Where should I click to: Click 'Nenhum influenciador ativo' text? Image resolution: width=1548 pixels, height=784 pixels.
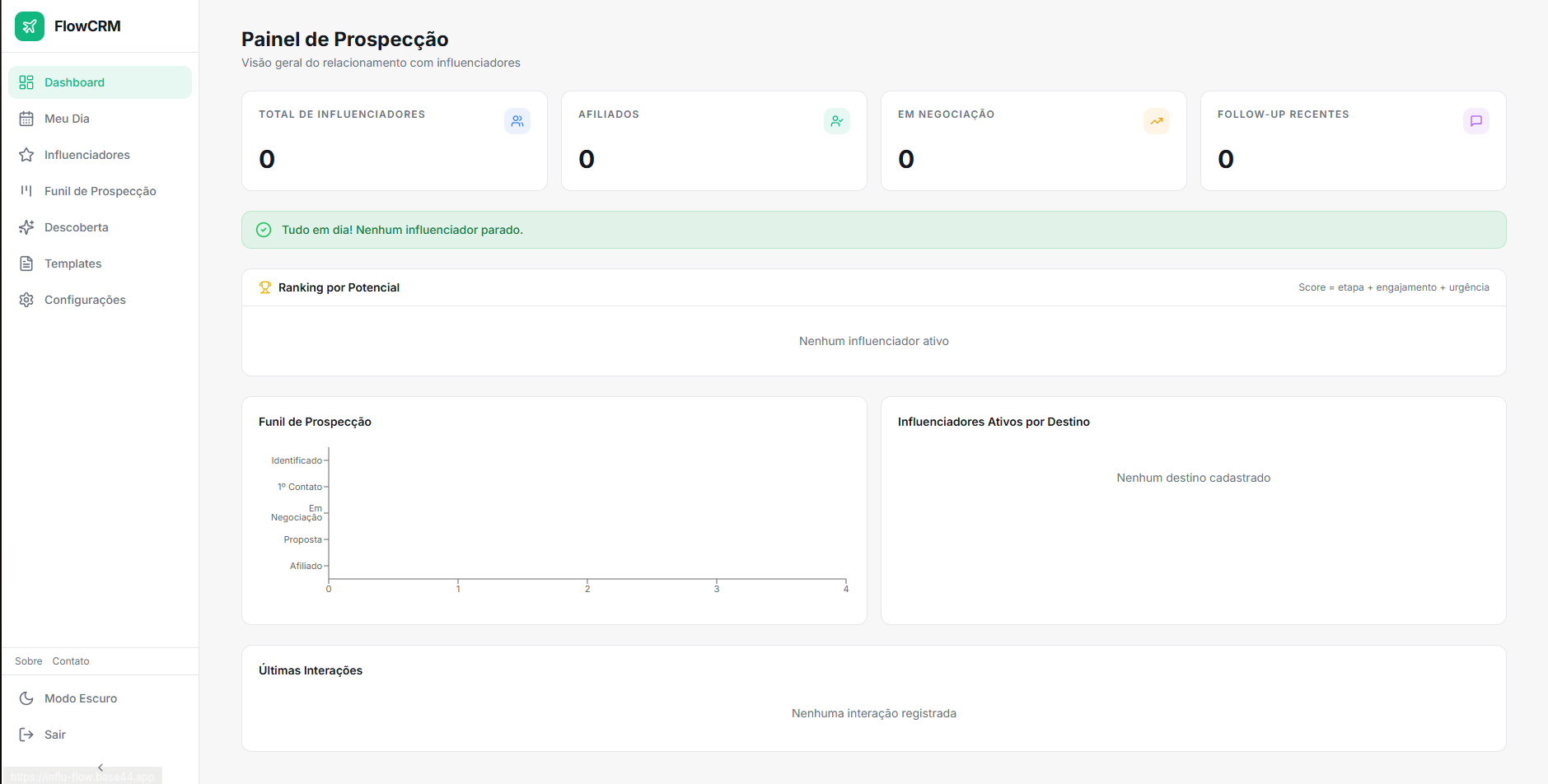[874, 341]
